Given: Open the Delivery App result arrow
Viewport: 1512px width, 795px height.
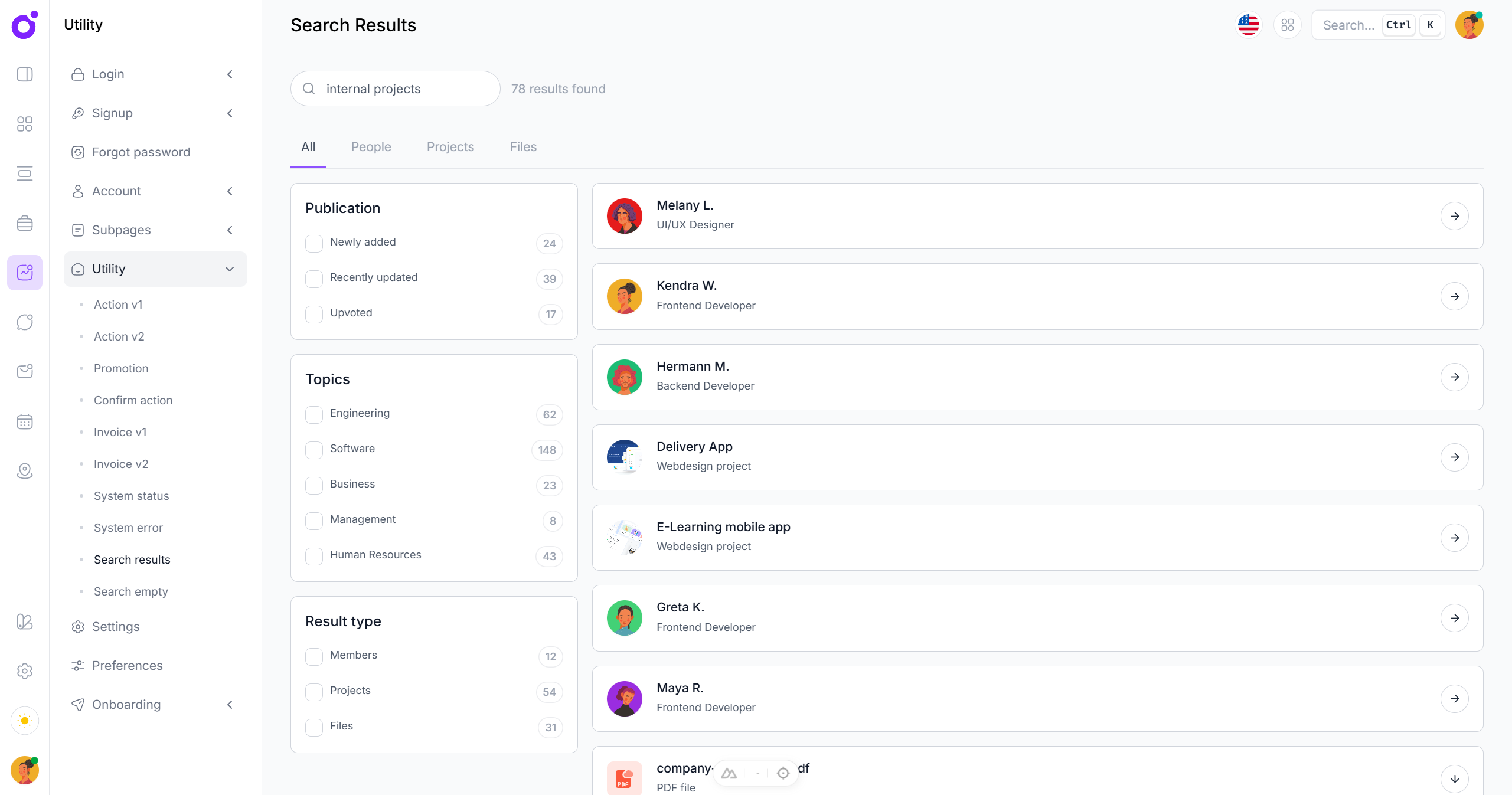Looking at the screenshot, I should coord(1455,457).
